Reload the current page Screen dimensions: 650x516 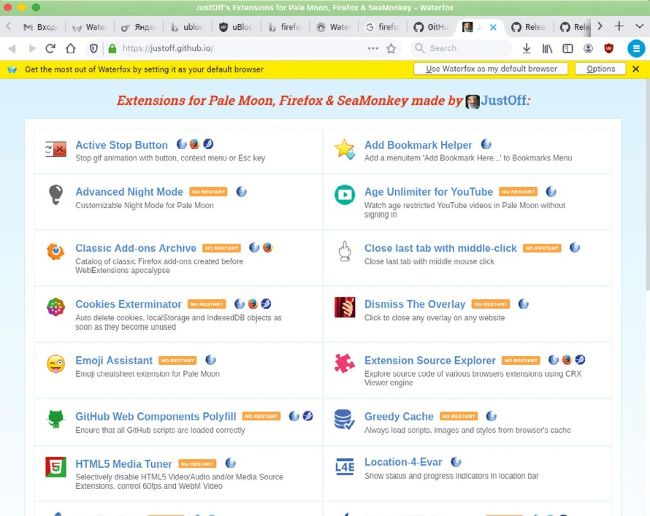coord(50,48)
